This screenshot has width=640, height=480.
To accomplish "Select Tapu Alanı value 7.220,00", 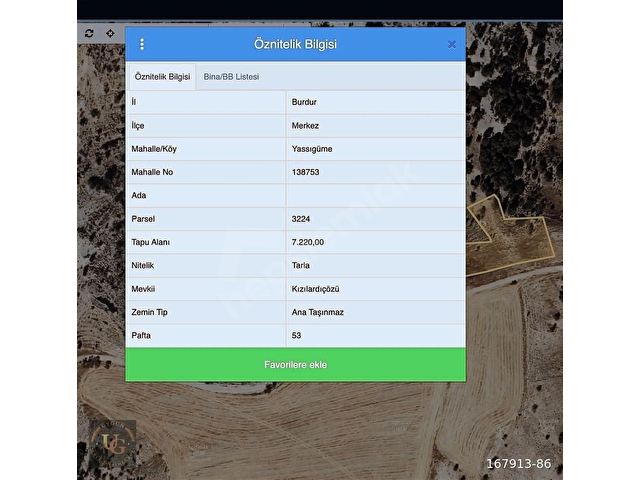I will pos(308,242).
